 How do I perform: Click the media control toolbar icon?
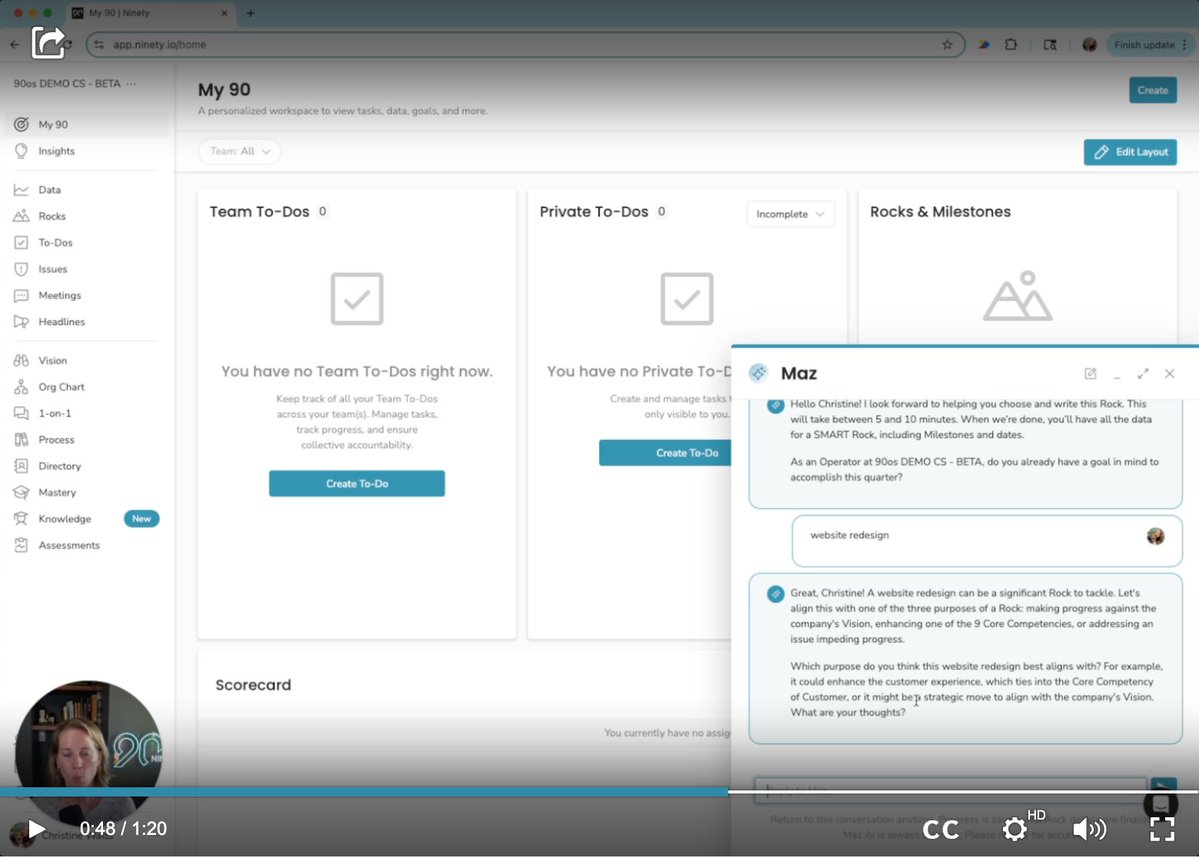point(1050,44)
